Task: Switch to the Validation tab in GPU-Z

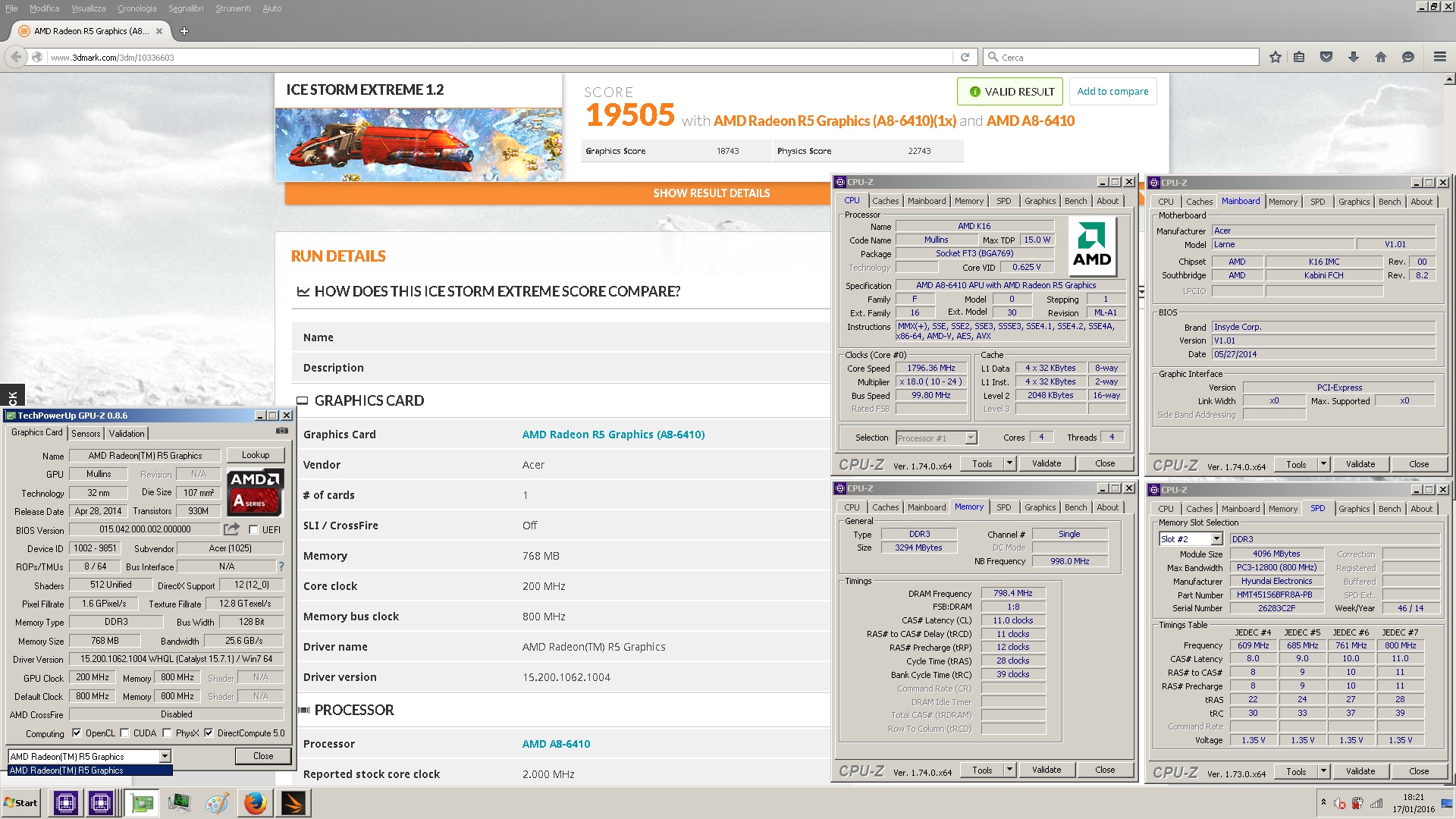Action: (x=127, y=433)
